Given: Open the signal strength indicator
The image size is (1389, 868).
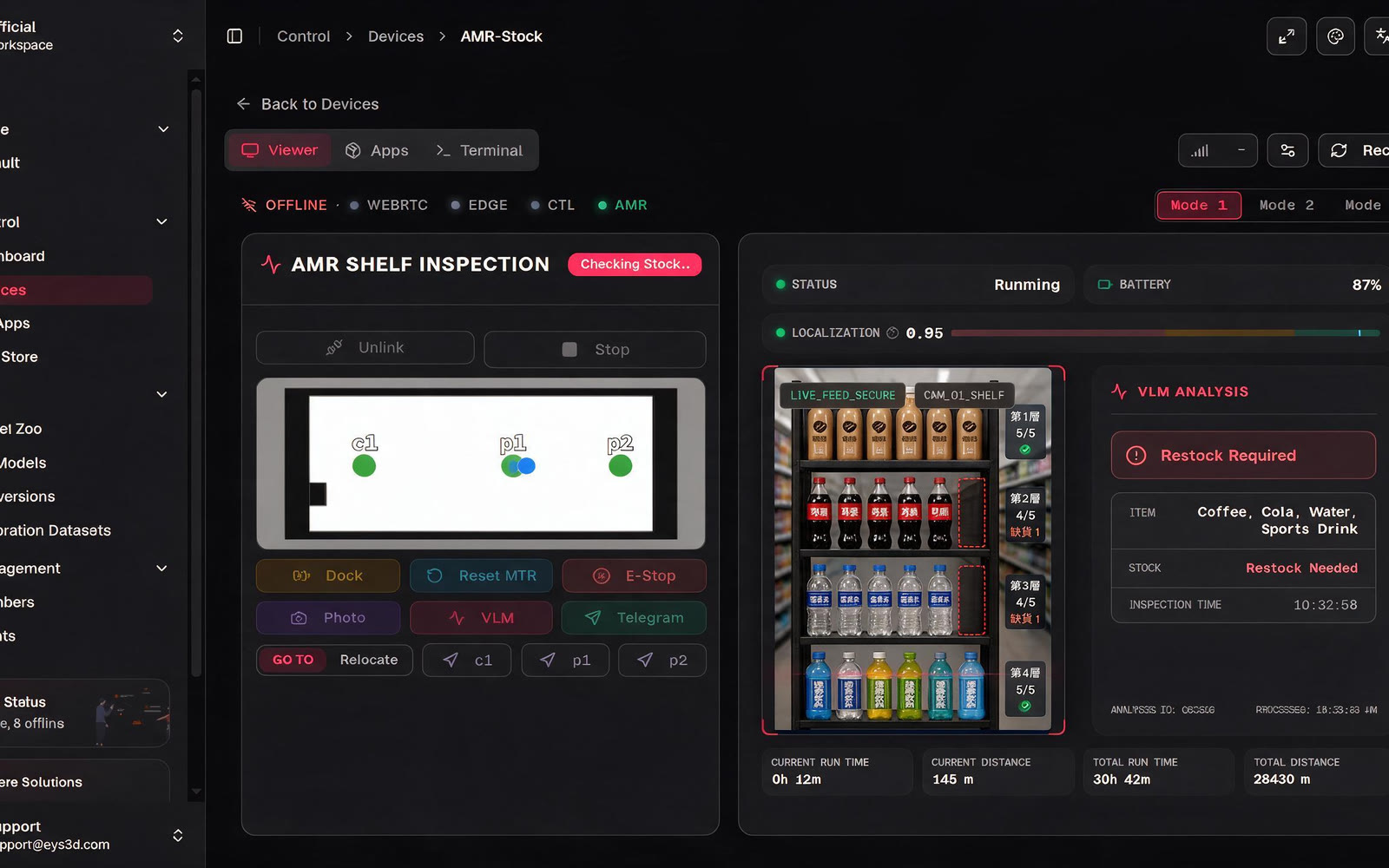Looking at the screenshot, I should coord(1200,150).
